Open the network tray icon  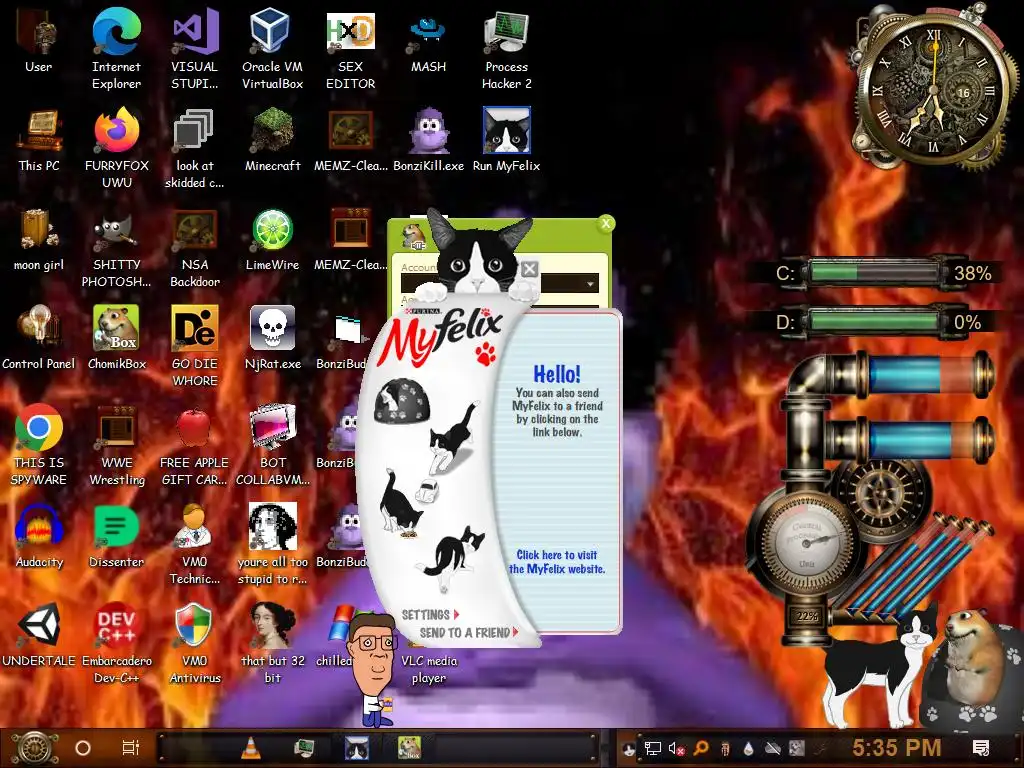pos(652,748)
